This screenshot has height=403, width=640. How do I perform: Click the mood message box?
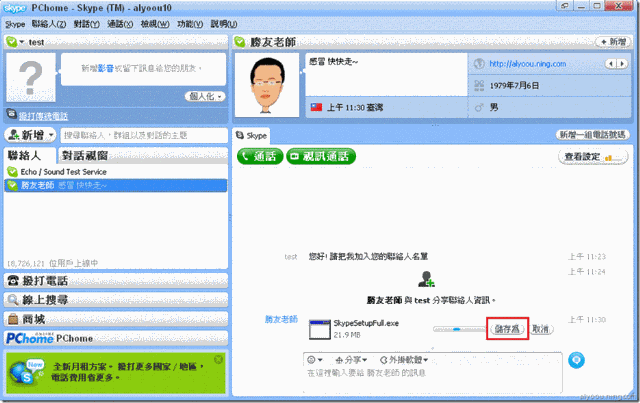click(143, 69)
